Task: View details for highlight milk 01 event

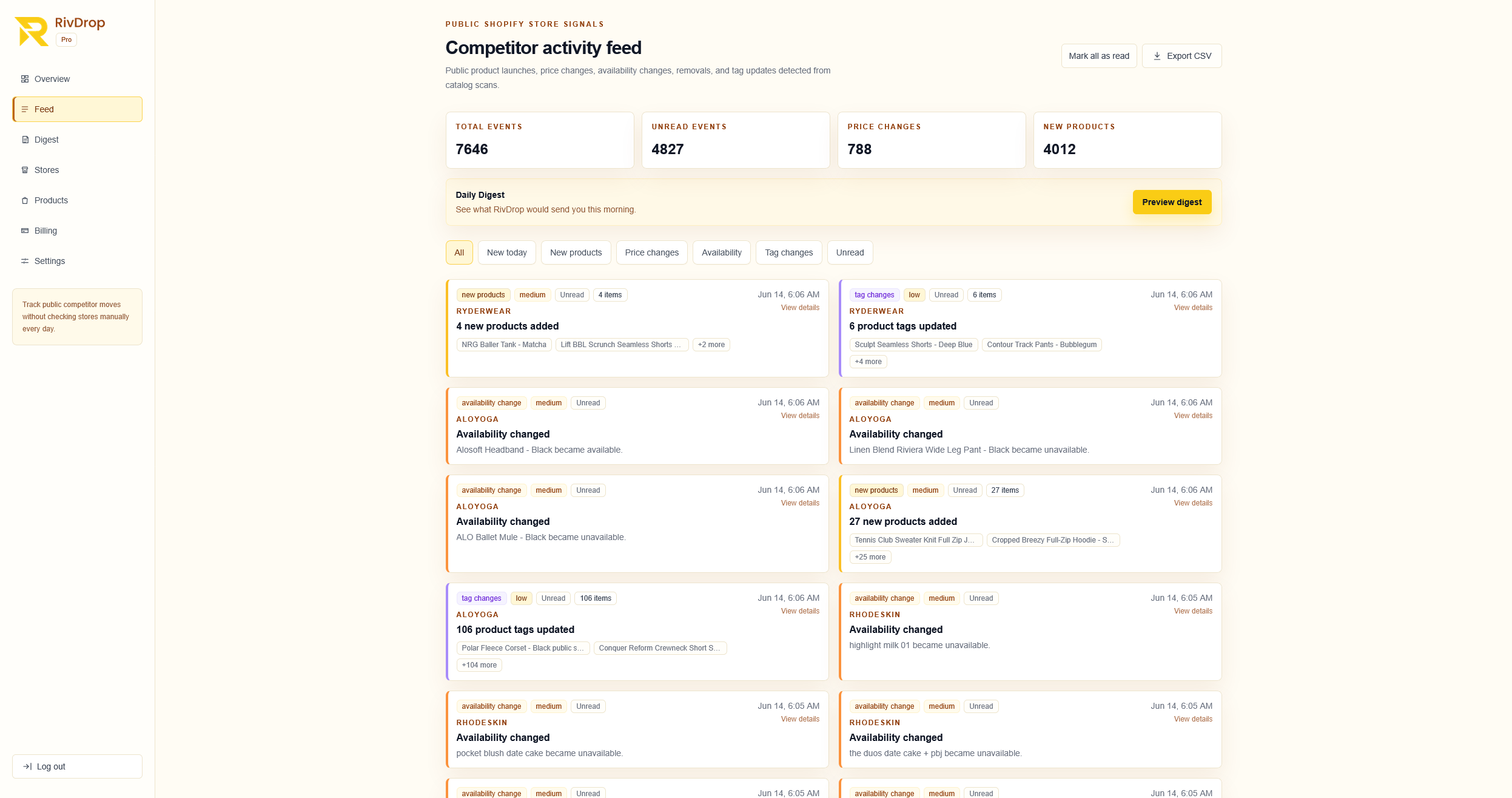Action: 1193,611
